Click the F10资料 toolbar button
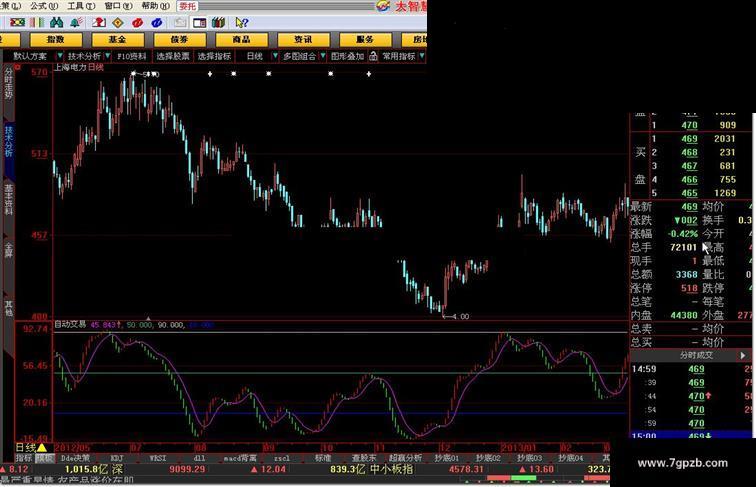The image size is (756, 487). coord(132,56)
